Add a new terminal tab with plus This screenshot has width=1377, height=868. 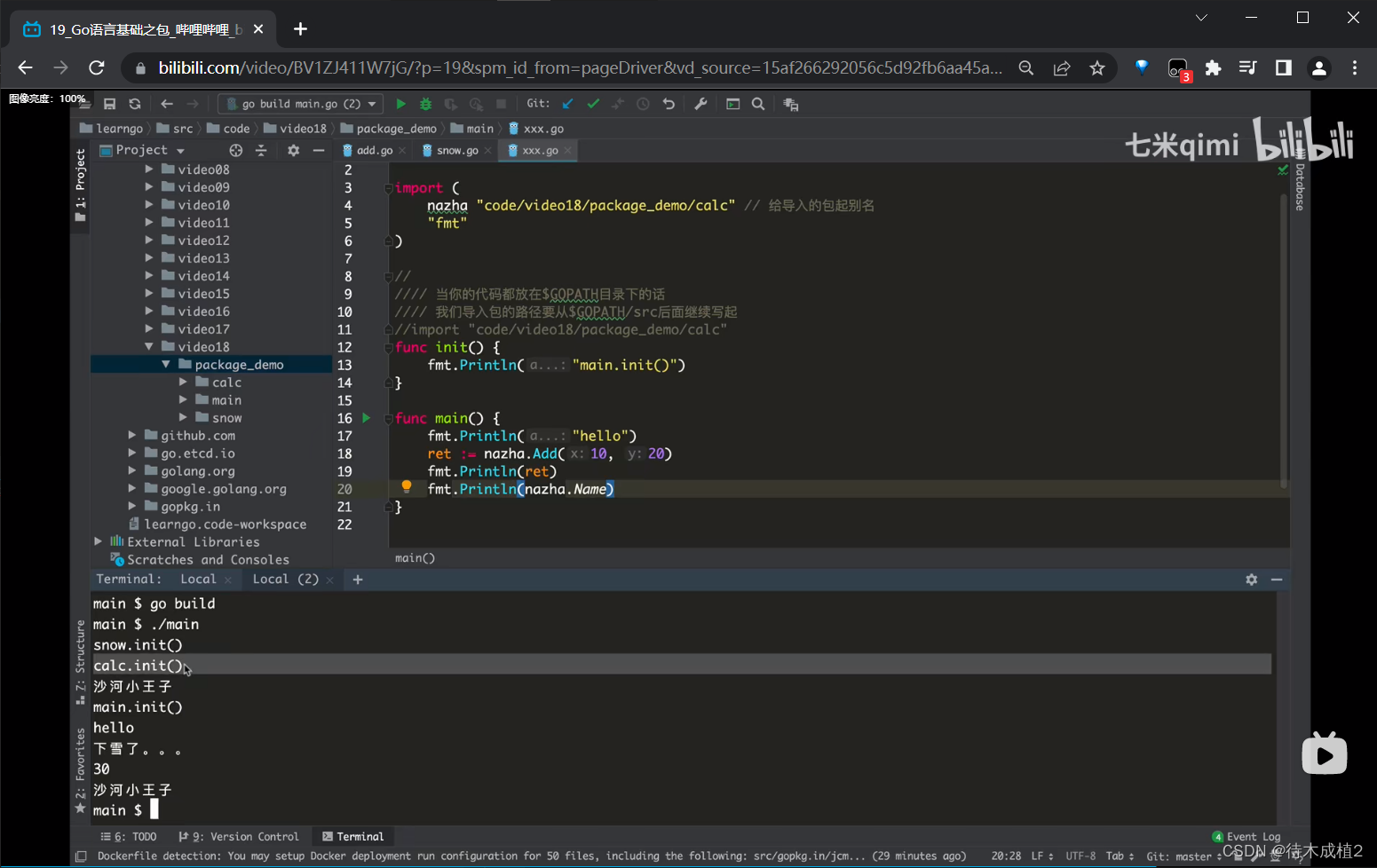(358, 580)
